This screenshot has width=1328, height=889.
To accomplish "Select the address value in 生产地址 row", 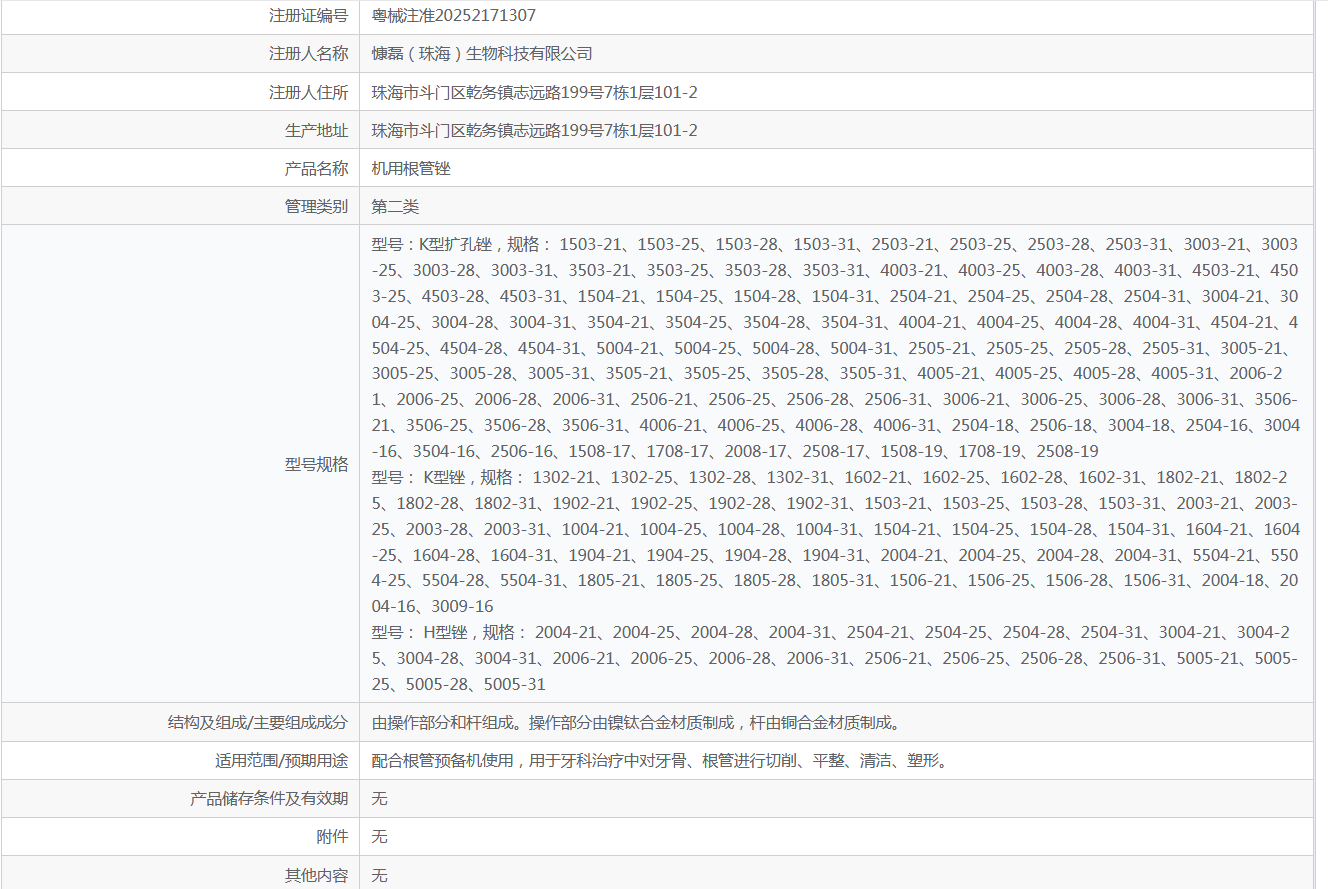I will [x=534, y=130].
